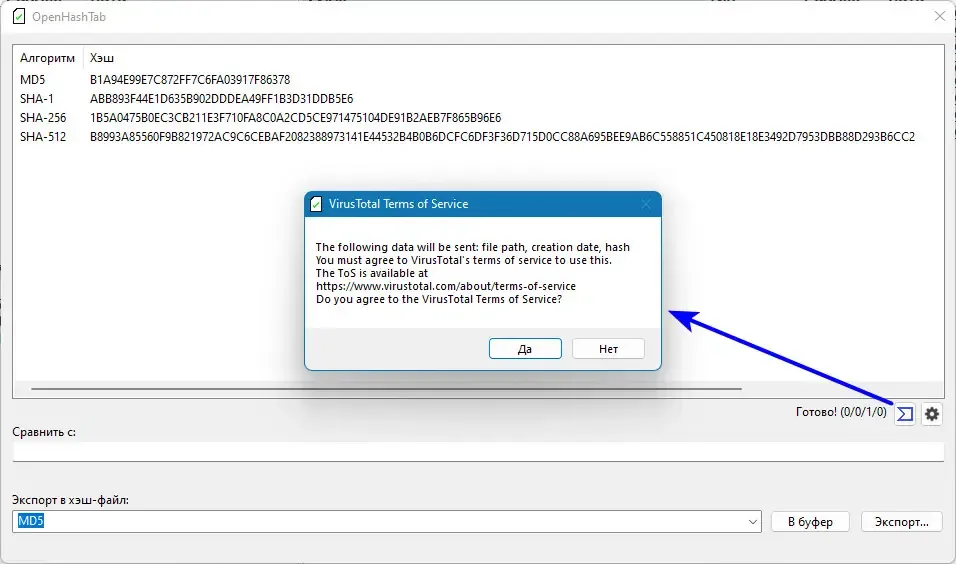
Task: Select the SHA-512 row label
Action: [43, 137]
